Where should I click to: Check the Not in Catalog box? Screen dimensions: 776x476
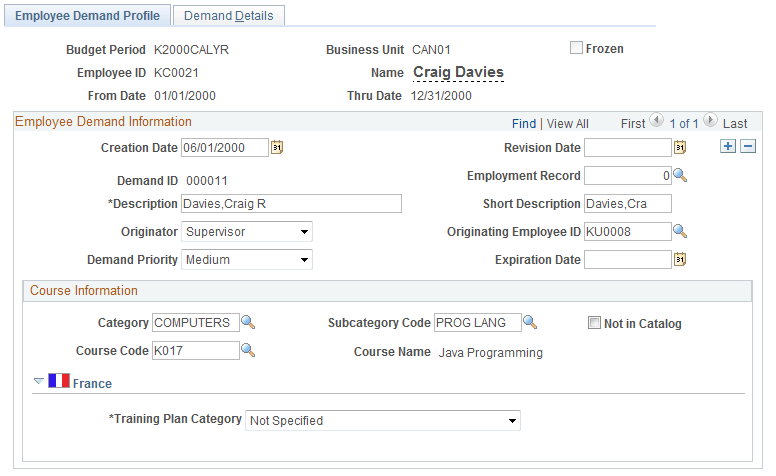point(594,323)
